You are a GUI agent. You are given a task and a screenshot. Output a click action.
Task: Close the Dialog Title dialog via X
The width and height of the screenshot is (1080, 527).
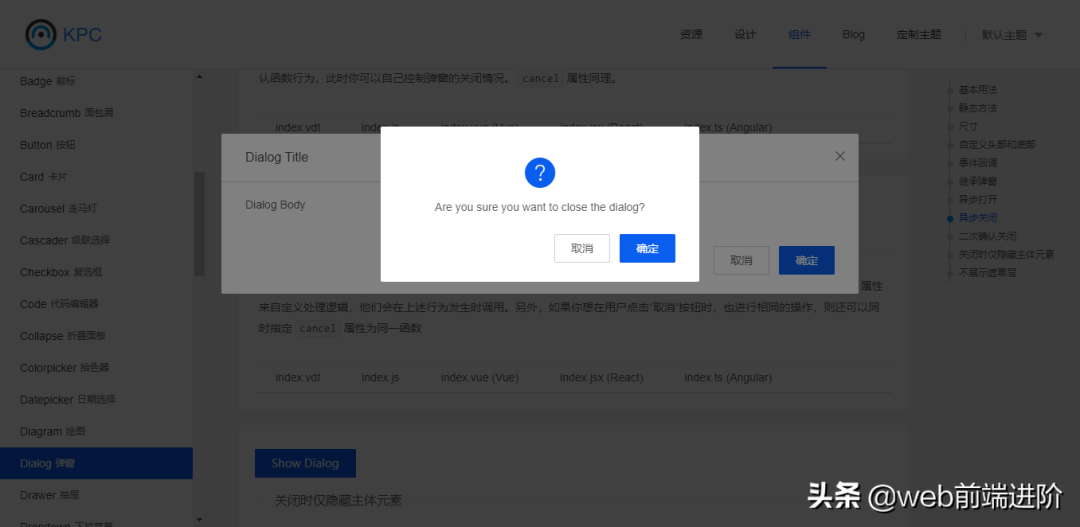(840, 156)
